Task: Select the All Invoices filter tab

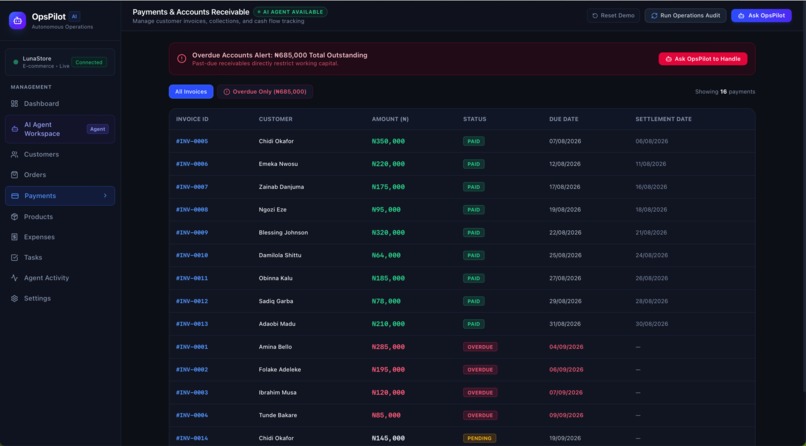Action: point(191,92)
